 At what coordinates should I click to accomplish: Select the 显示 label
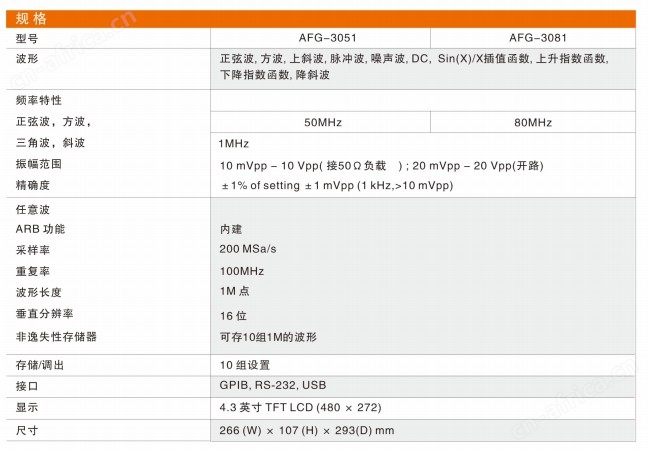tap(27, 407)
